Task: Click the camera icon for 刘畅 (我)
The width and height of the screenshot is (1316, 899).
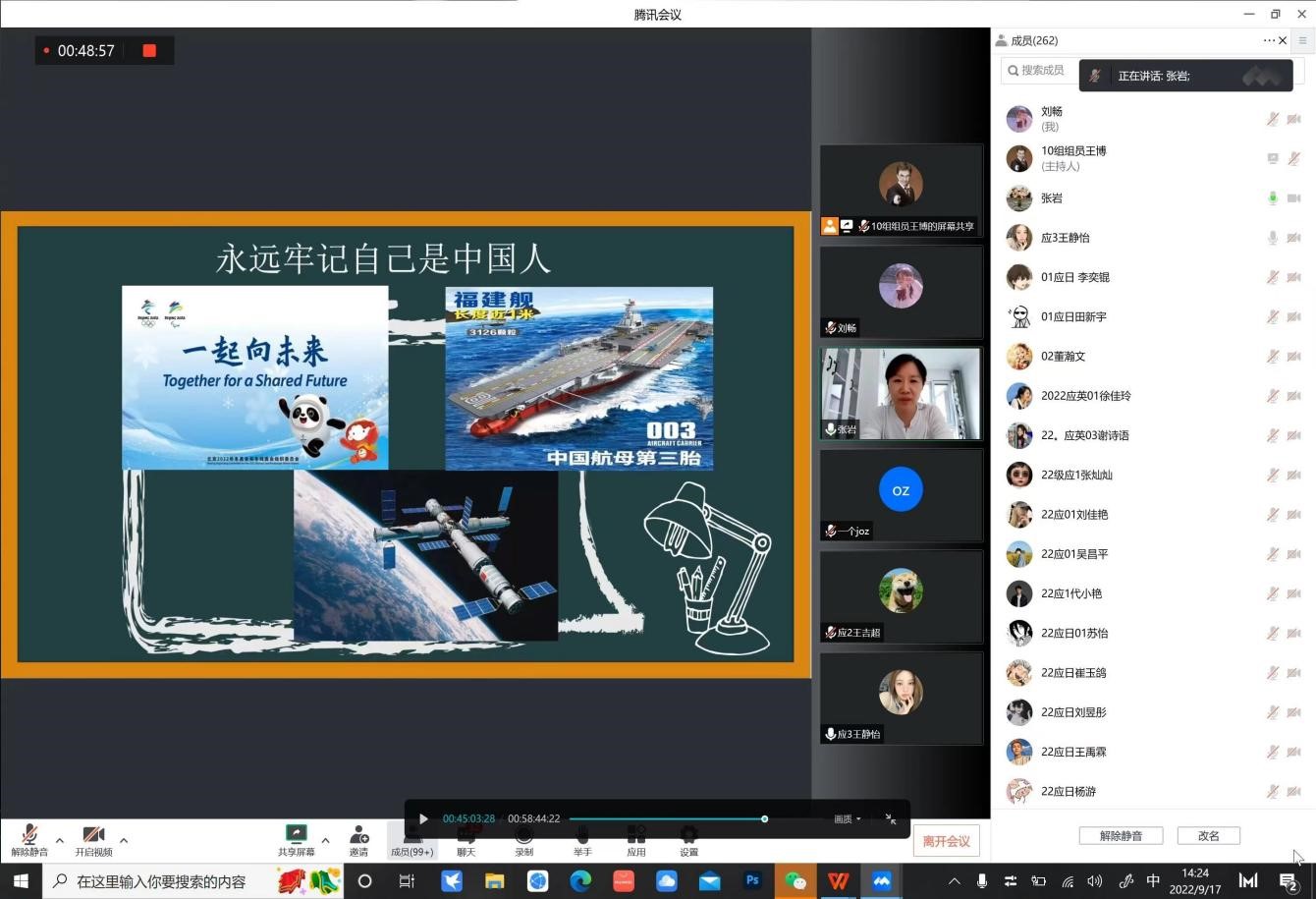Action: click(x=1294, y=119)
